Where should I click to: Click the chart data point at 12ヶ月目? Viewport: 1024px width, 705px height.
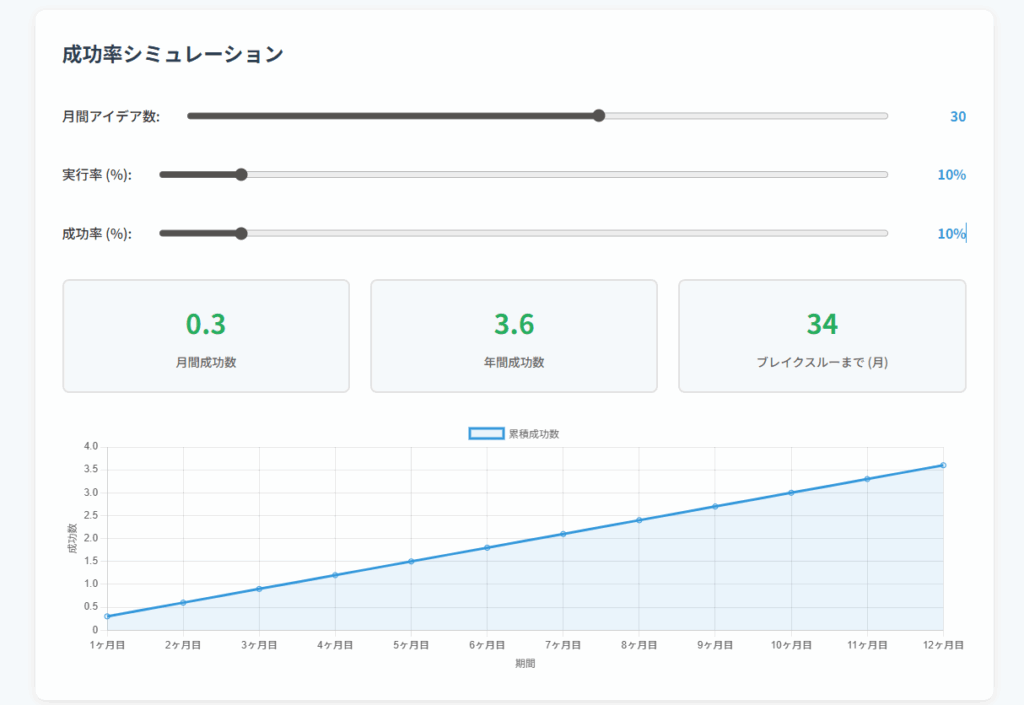tap(943, 465)
